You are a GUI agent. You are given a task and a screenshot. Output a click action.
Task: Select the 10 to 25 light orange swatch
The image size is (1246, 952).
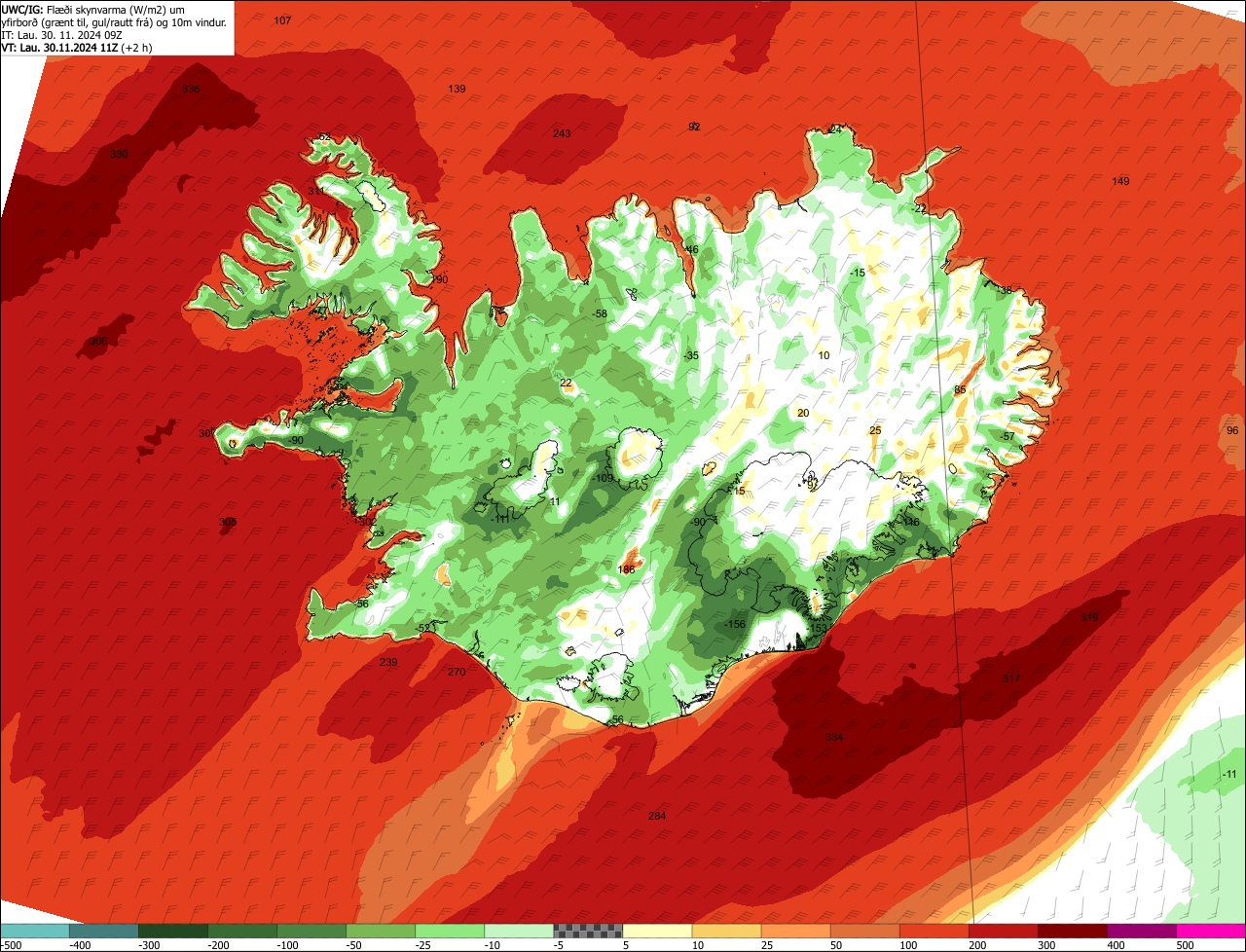(x=726, y=931)
